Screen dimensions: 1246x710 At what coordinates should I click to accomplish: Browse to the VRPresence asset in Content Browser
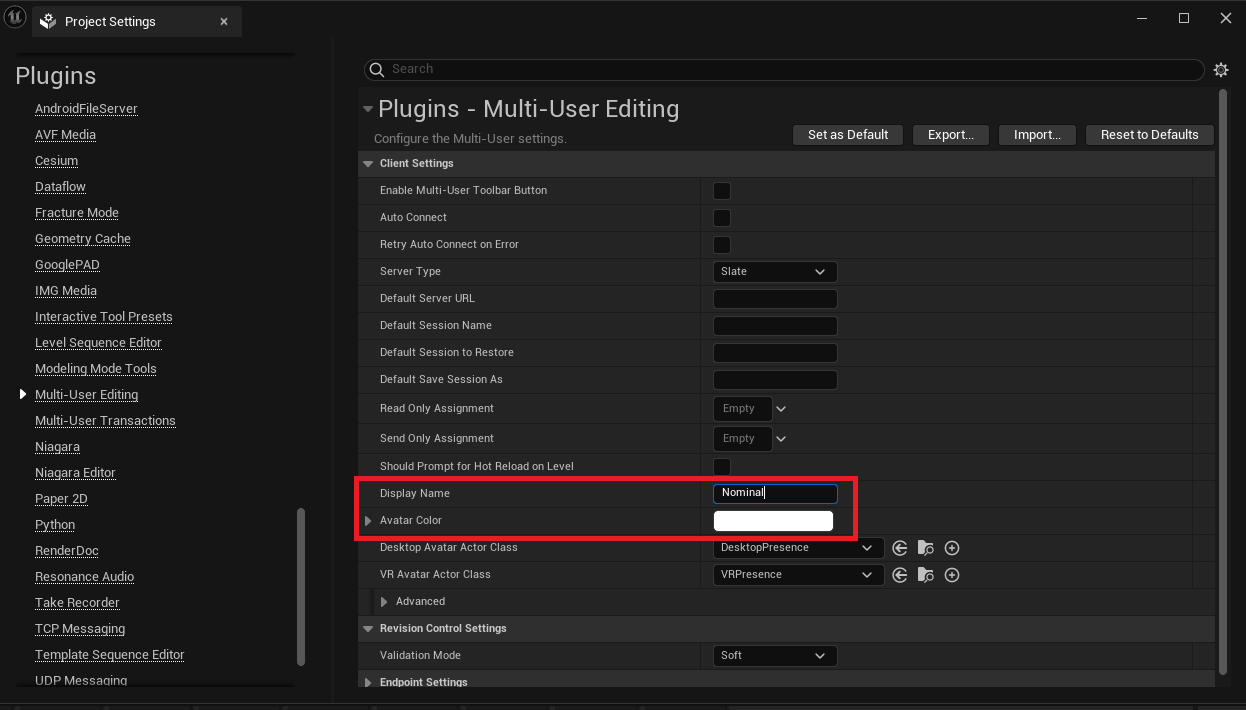[925, 574]
